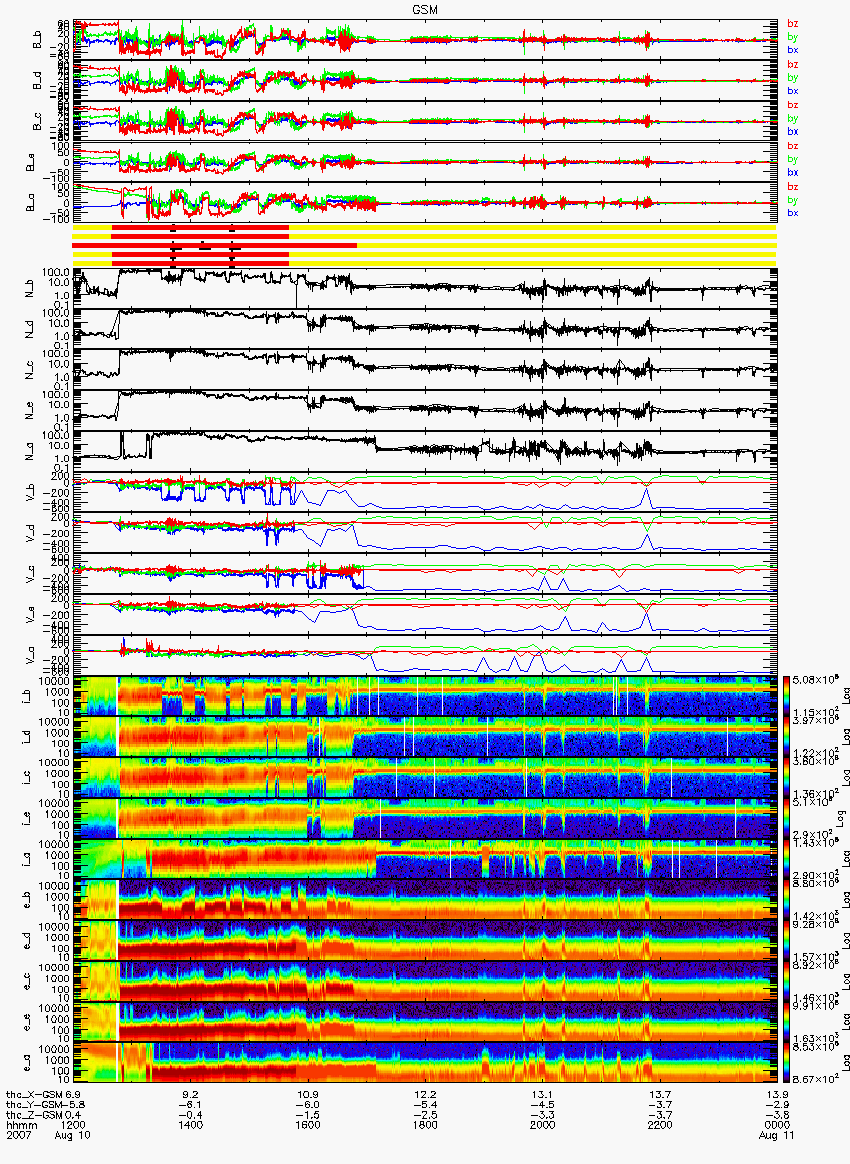Select the red bz legend beside B_b panel
Image resolution: width=850 pixels, height=1164 pixels.
[792, 24]
